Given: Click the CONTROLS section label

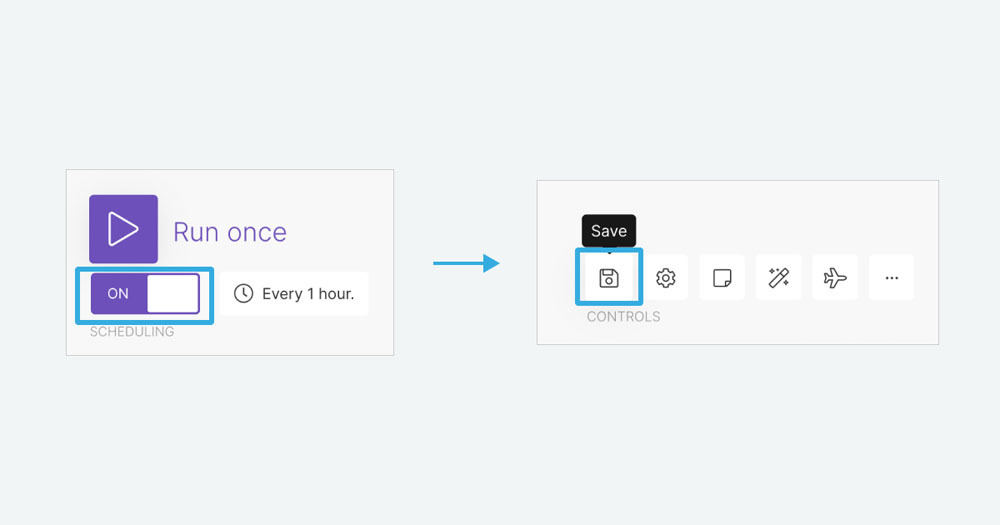Looking at the screenshot, I should [x=624, y=316].
